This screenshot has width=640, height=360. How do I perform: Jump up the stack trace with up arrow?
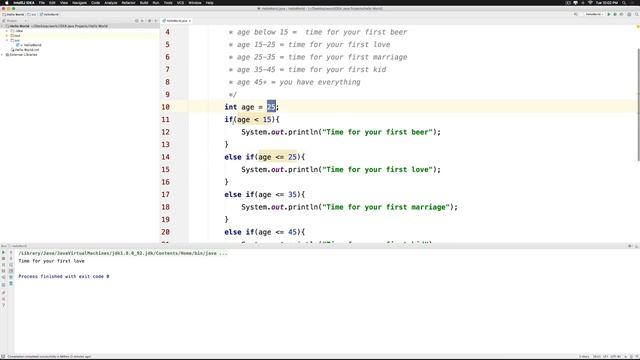(x=11, y=252)
